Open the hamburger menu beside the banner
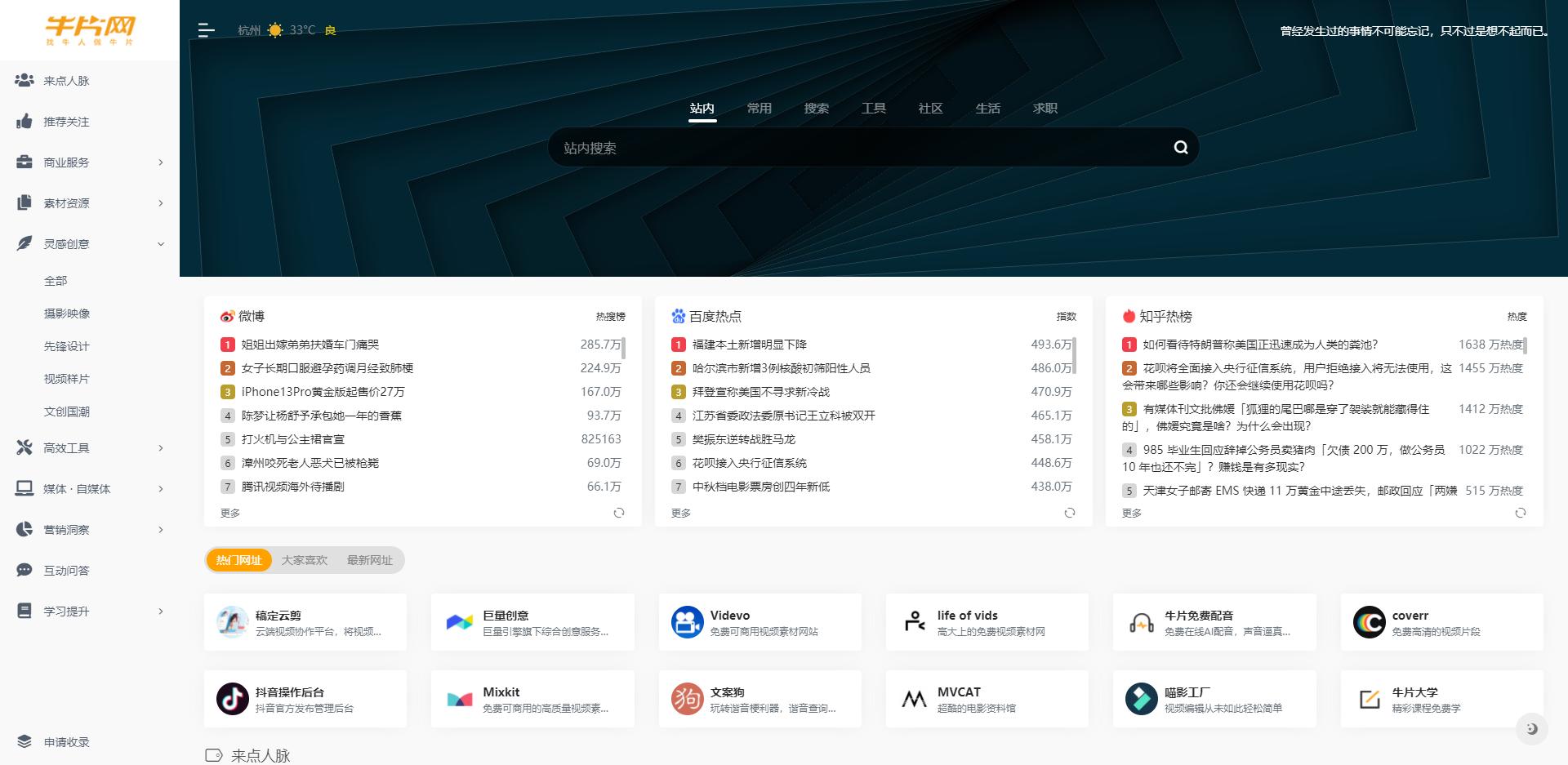 pyautogui.click(x=205, y=29)
